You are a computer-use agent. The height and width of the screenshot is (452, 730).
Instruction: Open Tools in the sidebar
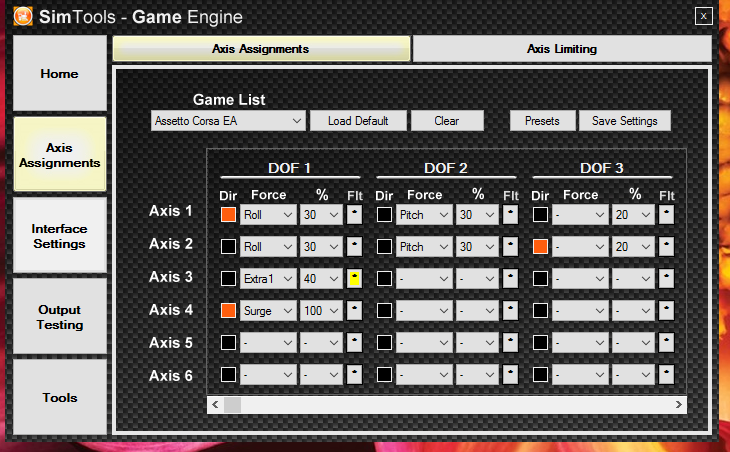pos(60,397)
